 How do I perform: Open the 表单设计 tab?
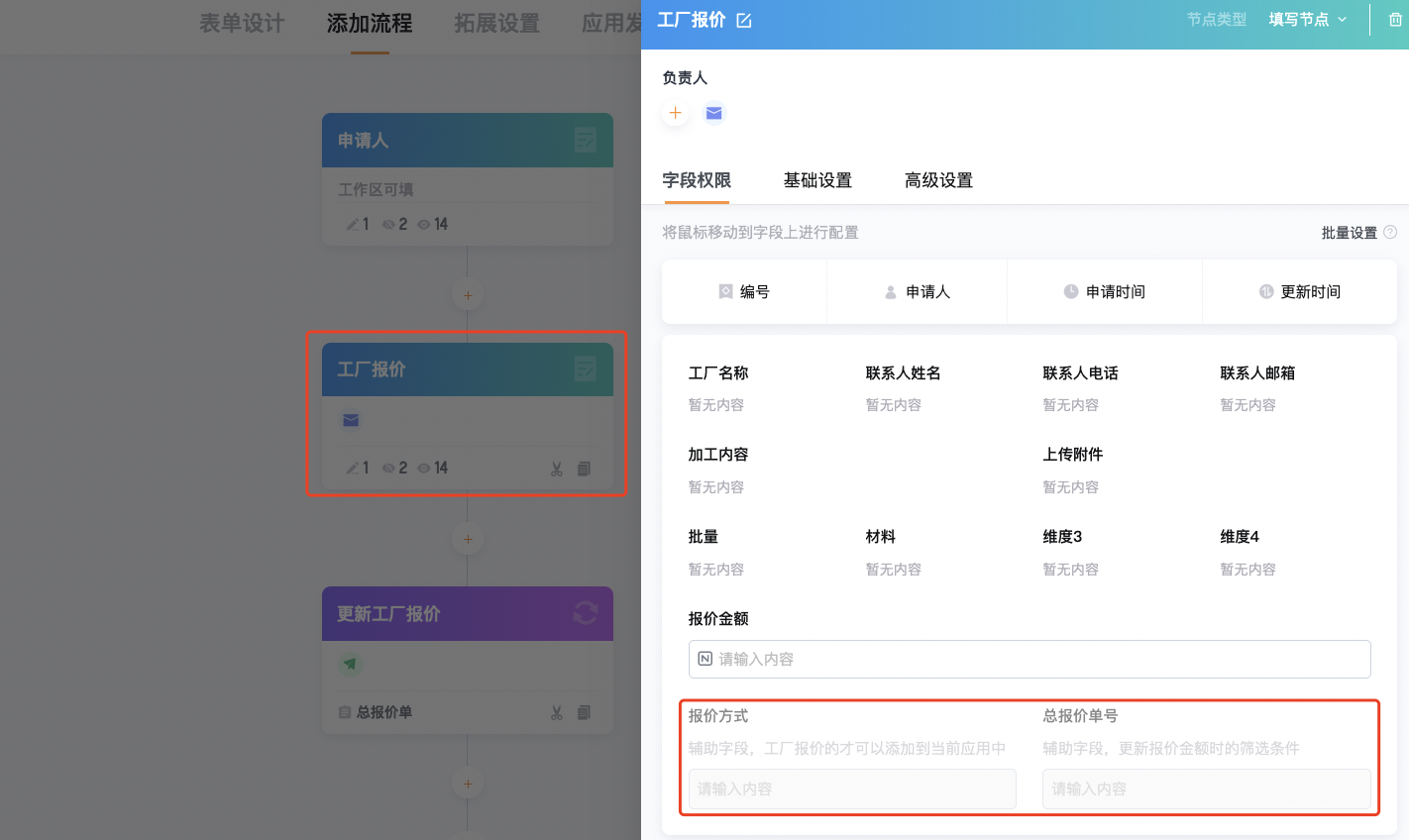click(x=242, y=23)
